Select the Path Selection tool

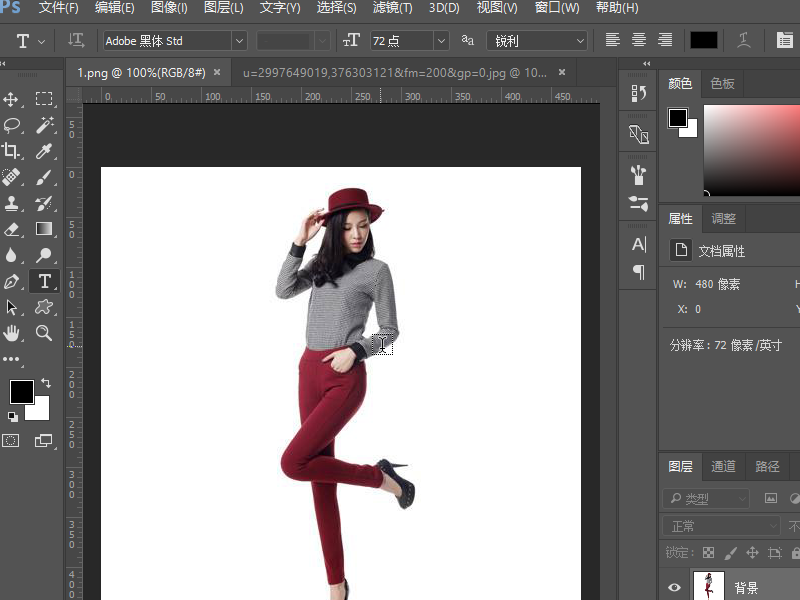tap(11, 307)
